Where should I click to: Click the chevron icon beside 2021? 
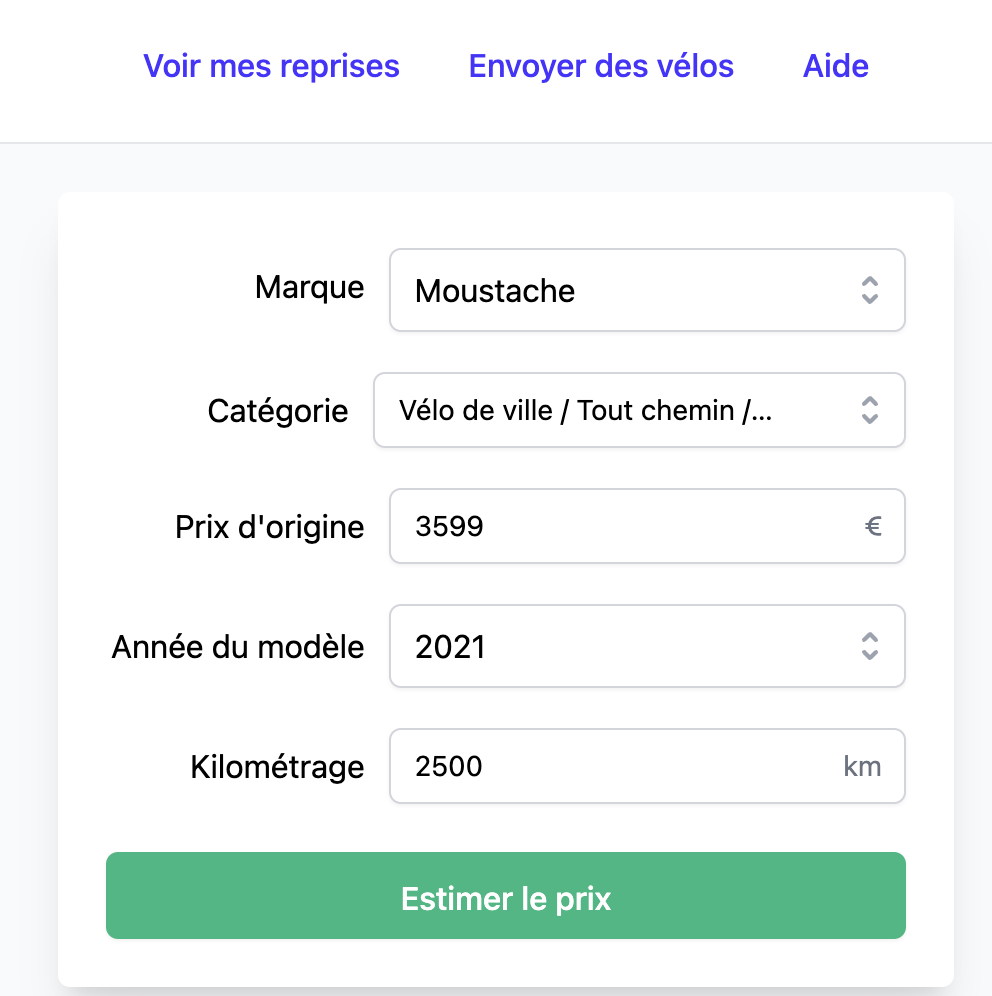(869, 646)
